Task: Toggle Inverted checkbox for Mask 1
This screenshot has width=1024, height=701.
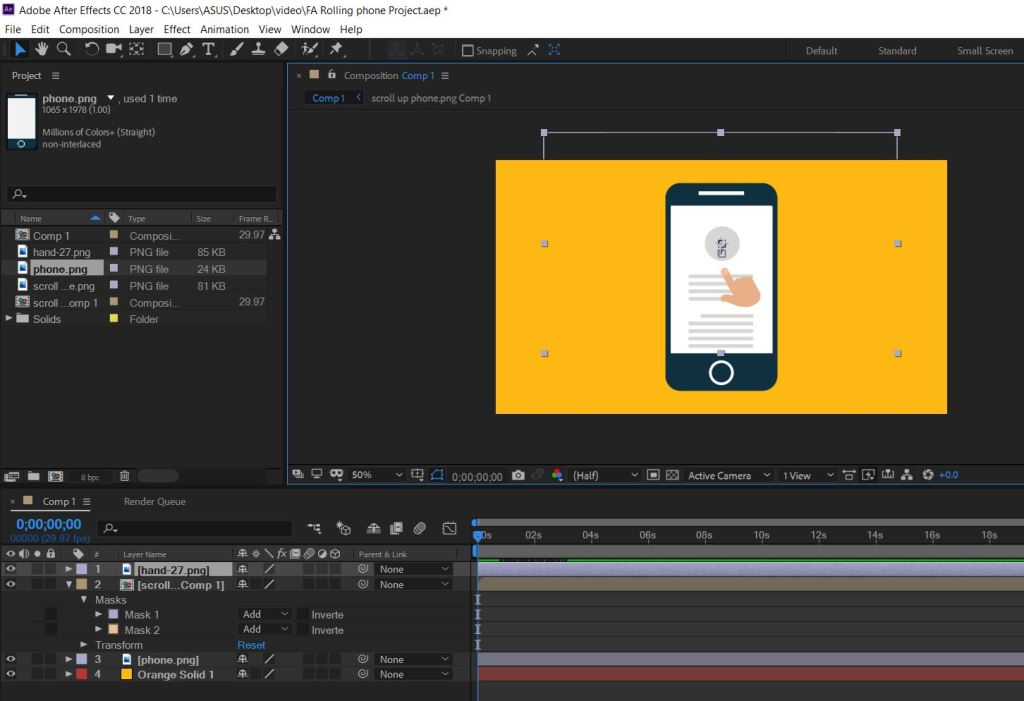Action: click(x=303, y=615)
